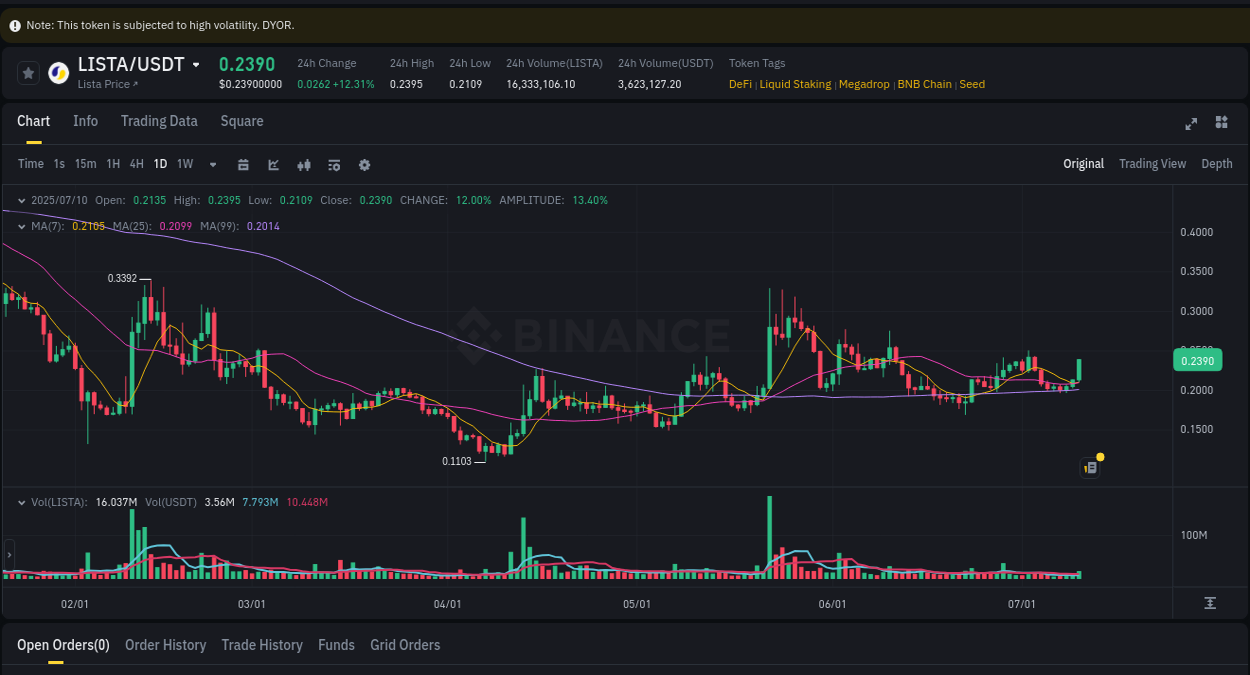Viewport: 1250px width, 675px height.
Task: Click the order panel icon with yellow dot
Action: tap(1090, 467)
